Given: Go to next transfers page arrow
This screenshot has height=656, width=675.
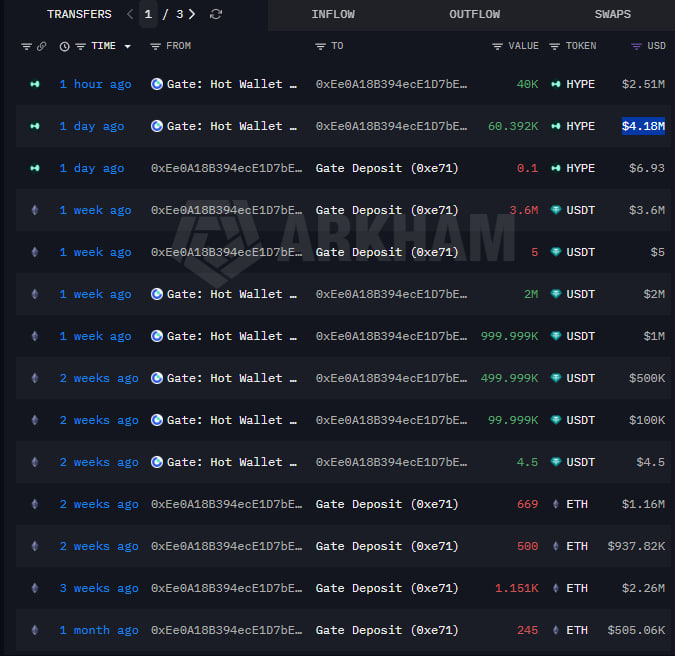Looking at the screenshot, I should (x=192, y=14).
